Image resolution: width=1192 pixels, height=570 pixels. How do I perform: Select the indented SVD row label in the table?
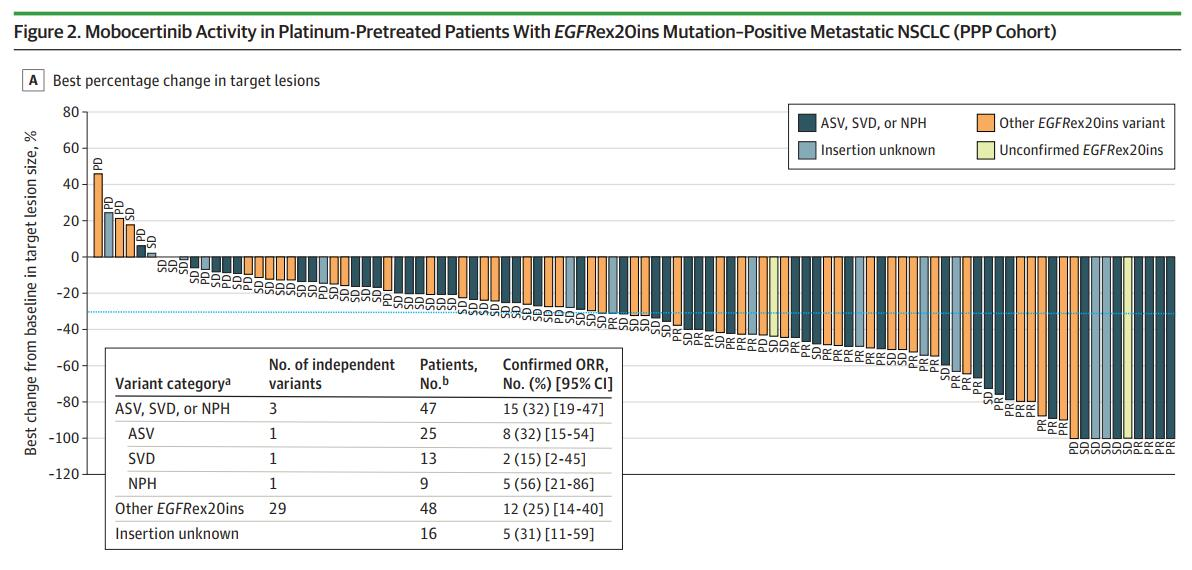(142, 459)
